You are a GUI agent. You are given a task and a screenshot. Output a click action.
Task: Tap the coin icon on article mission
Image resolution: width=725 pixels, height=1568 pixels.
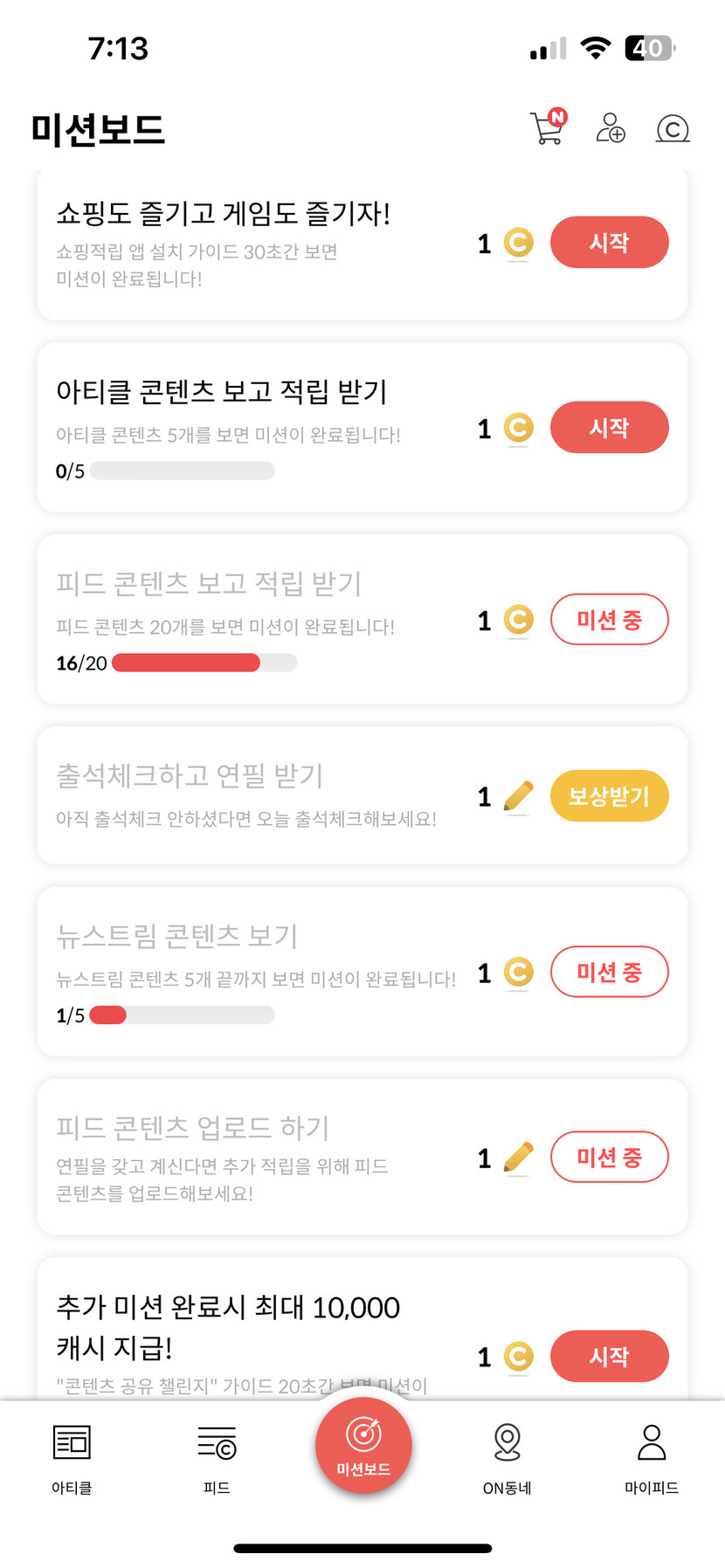(x=518, y=428)
